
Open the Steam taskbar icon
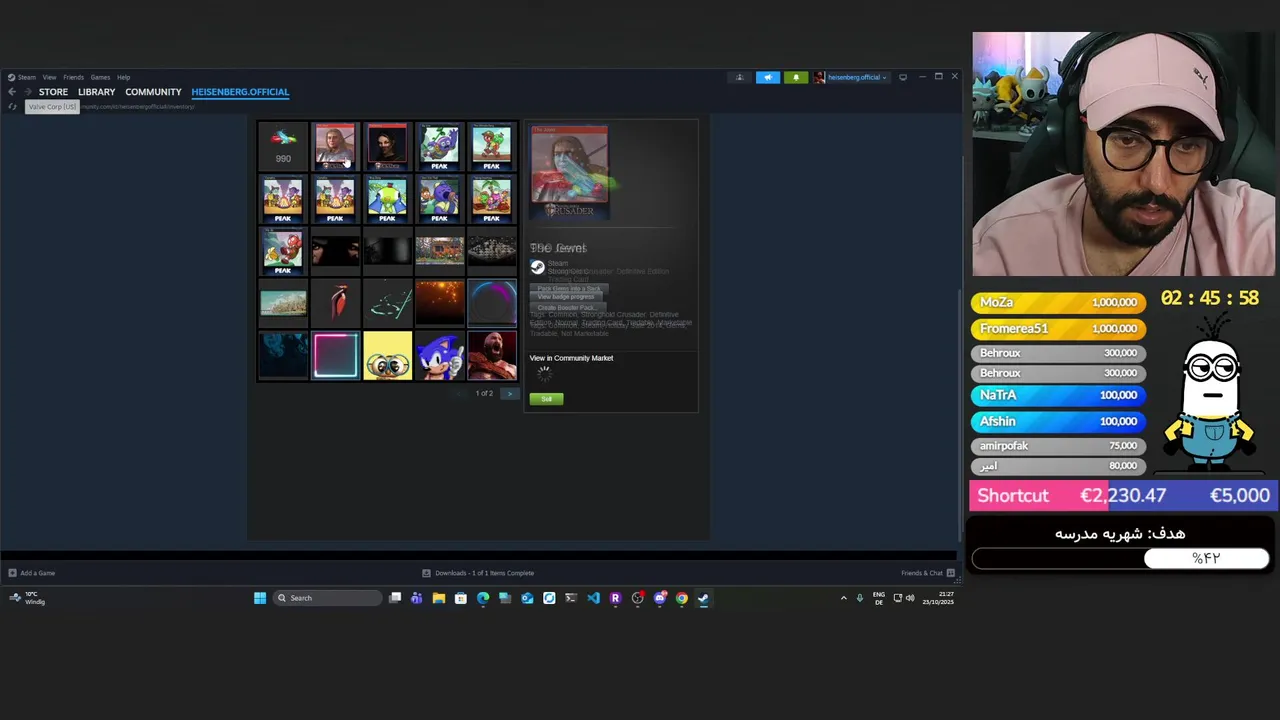(x=703, y=598)
